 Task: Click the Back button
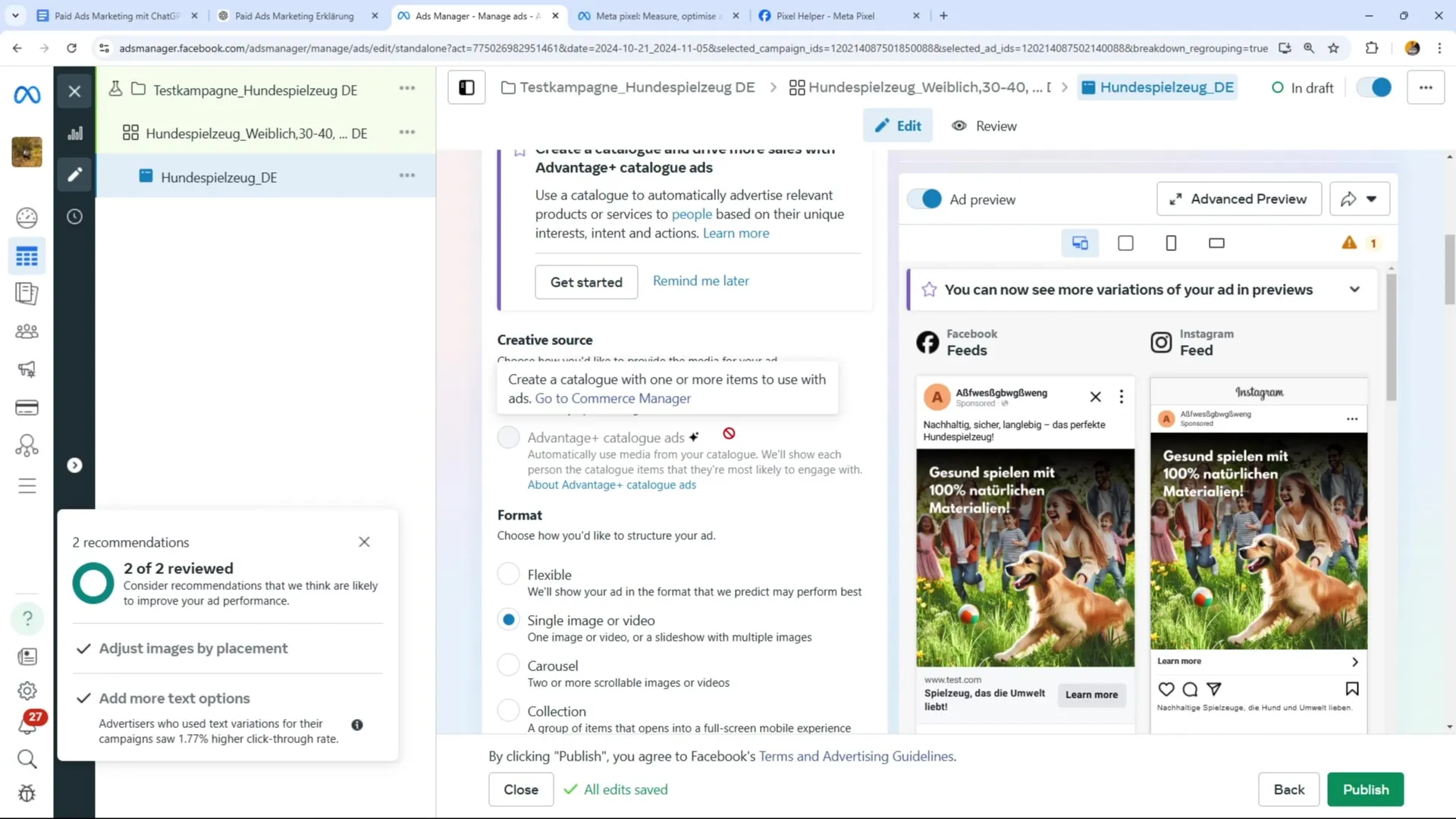(x=1289, y=789)
